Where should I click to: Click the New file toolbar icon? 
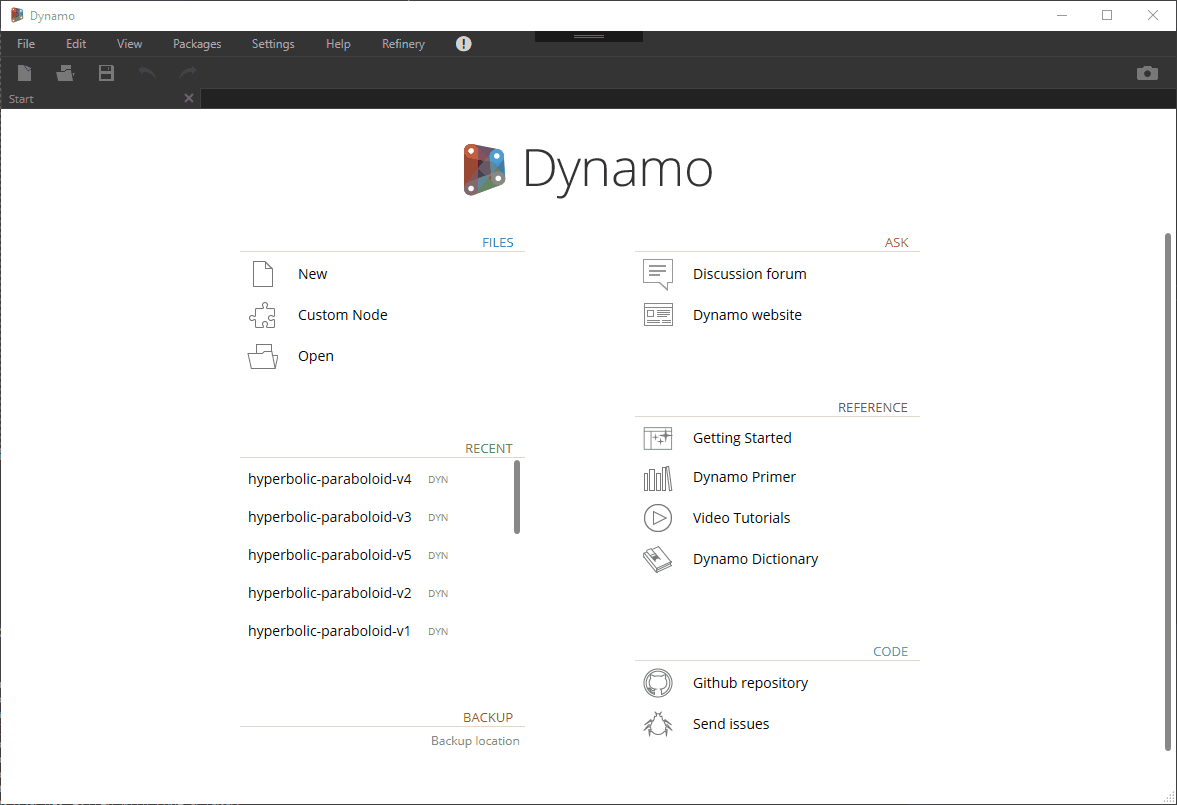(x=25, y=73)
